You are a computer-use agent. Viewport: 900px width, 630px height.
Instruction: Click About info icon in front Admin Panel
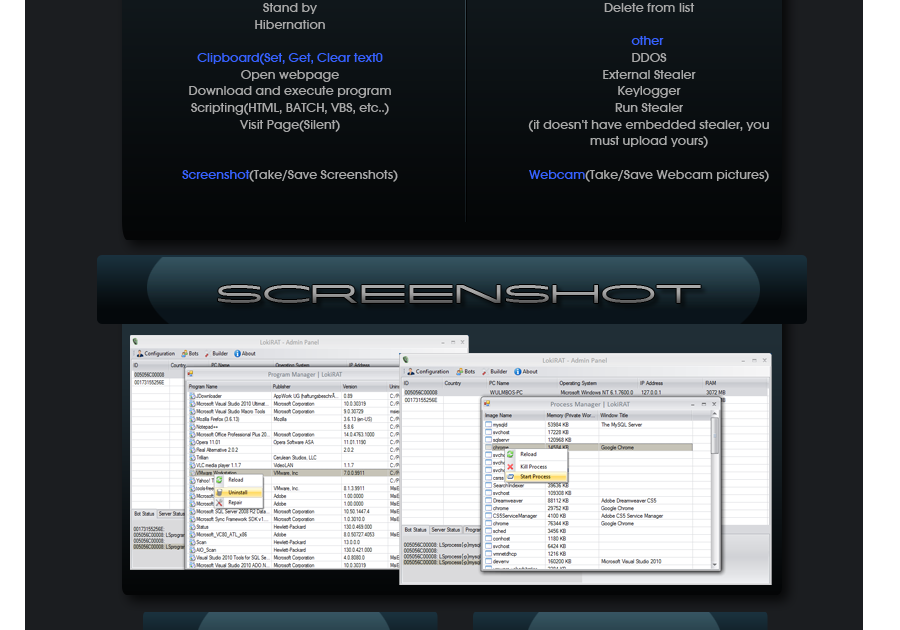(518, 372)
